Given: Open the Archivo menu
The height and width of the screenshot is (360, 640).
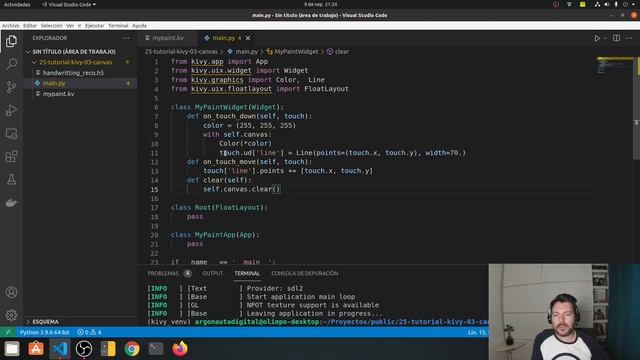Looking at the screenshot, I should point(11,26).
